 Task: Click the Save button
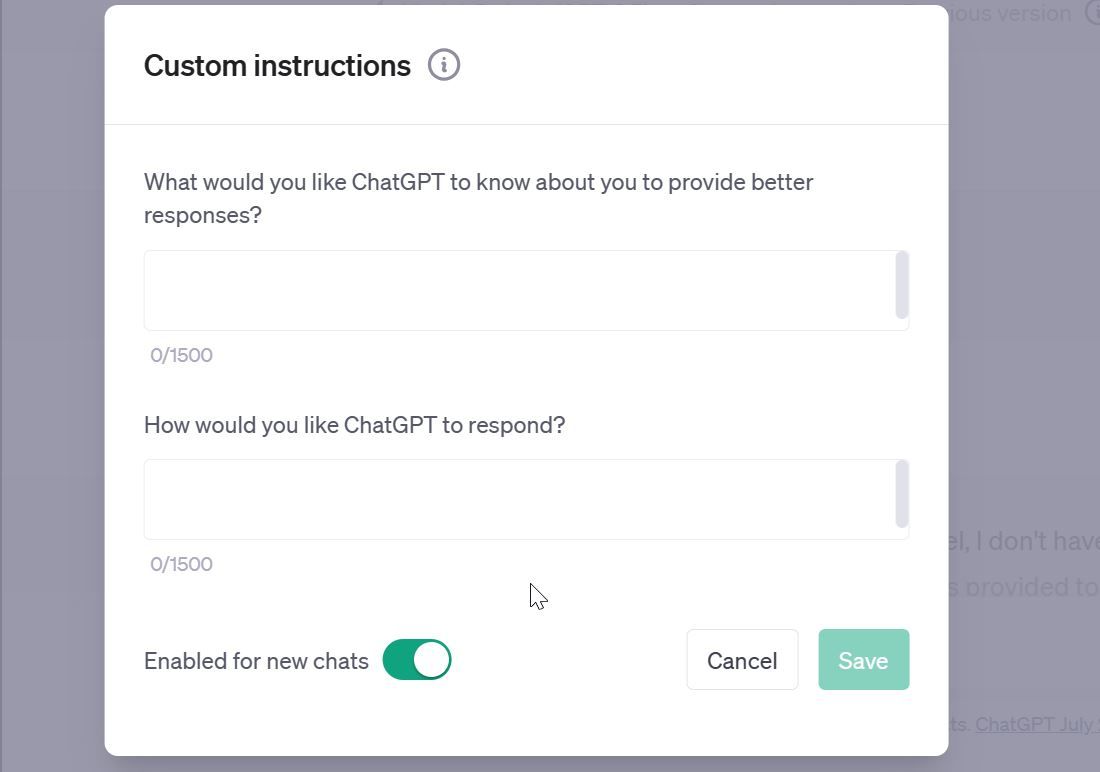coord(862,660)
